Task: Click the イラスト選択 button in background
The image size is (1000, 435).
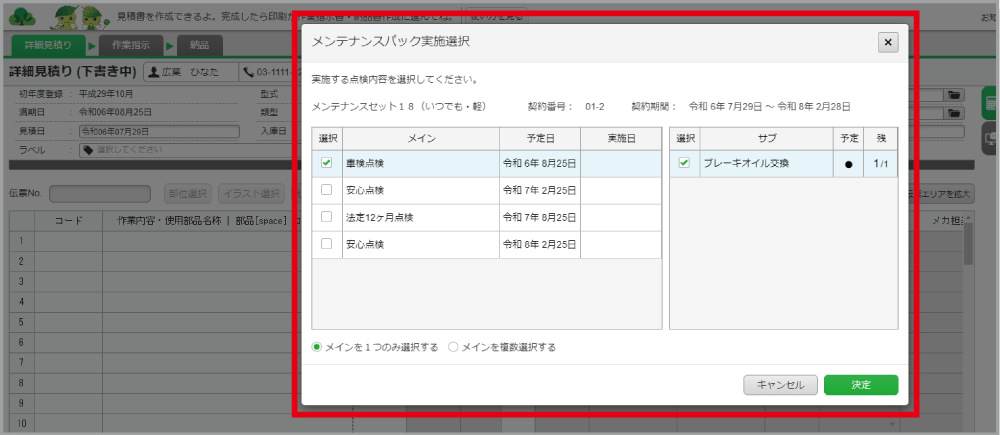Action: click(251, 193)
